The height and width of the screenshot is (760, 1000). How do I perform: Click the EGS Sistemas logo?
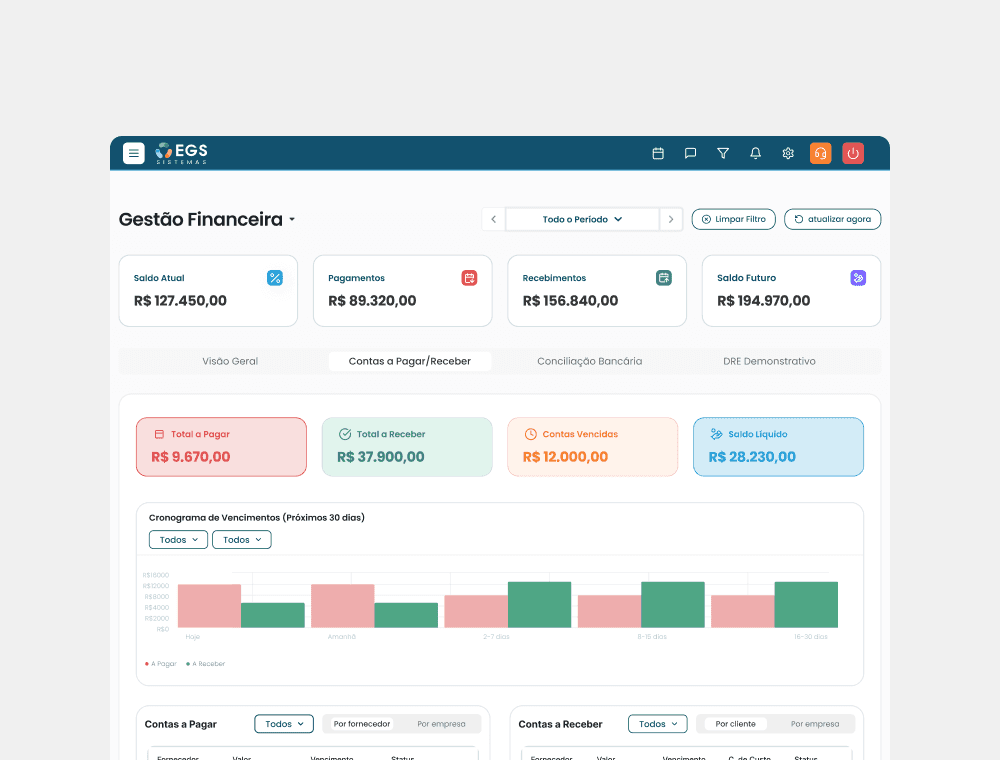182,153
